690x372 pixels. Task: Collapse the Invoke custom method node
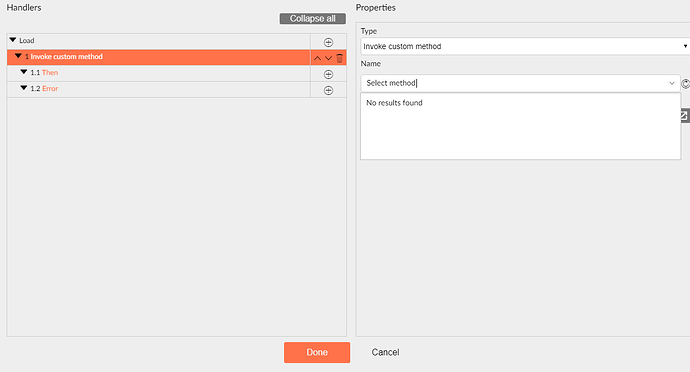(x=18, y=56)
